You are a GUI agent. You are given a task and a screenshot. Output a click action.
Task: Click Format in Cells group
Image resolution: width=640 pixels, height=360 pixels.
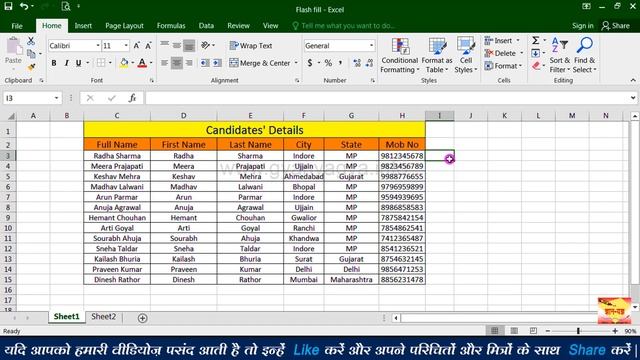[503, 66]
